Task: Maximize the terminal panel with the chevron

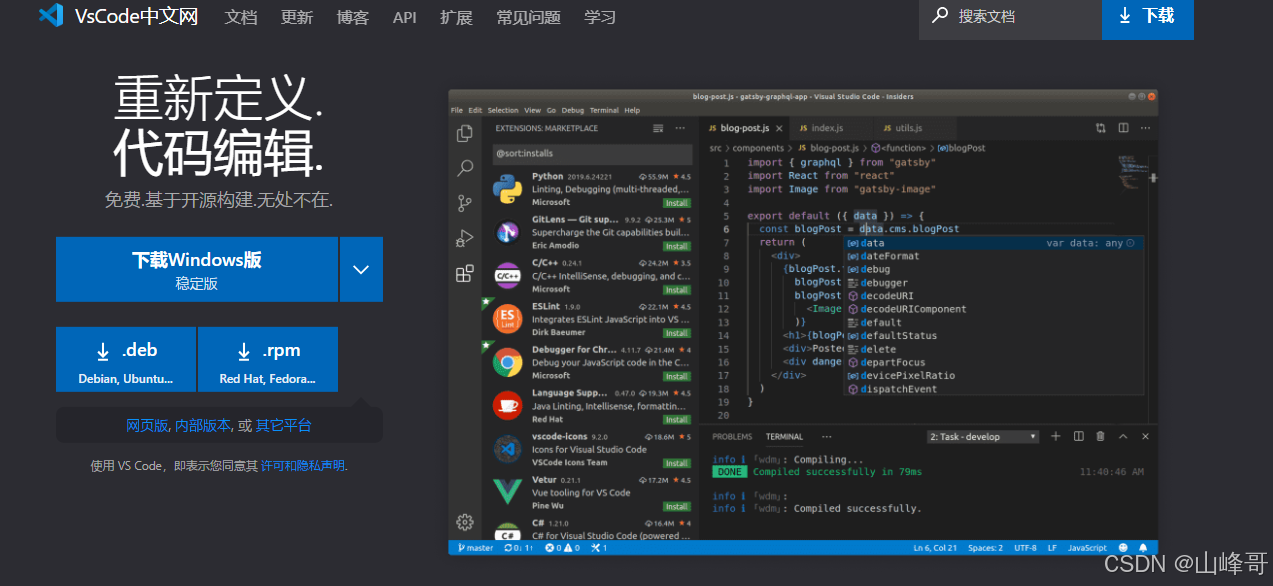Action: click(1124, 436)
